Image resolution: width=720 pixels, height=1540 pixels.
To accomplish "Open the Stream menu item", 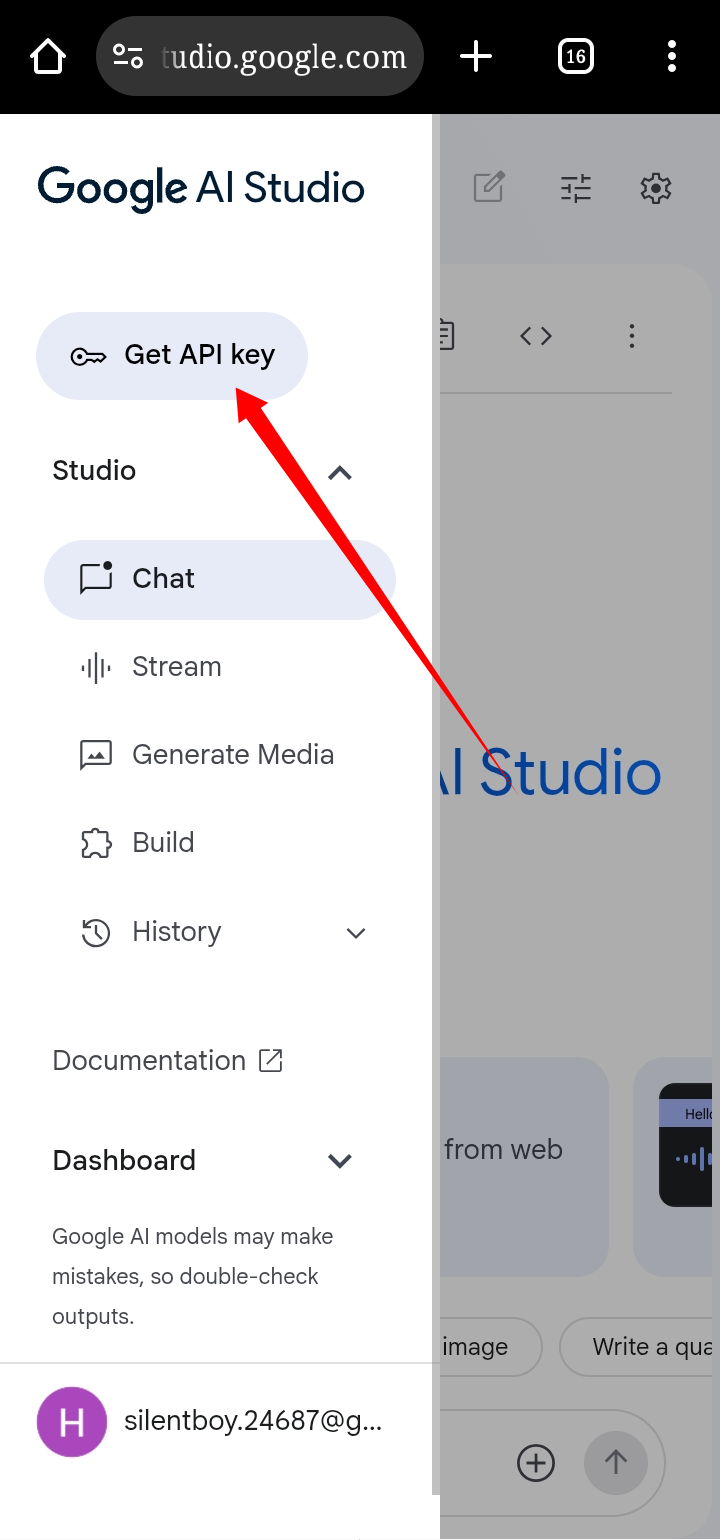I will point(176,667).
